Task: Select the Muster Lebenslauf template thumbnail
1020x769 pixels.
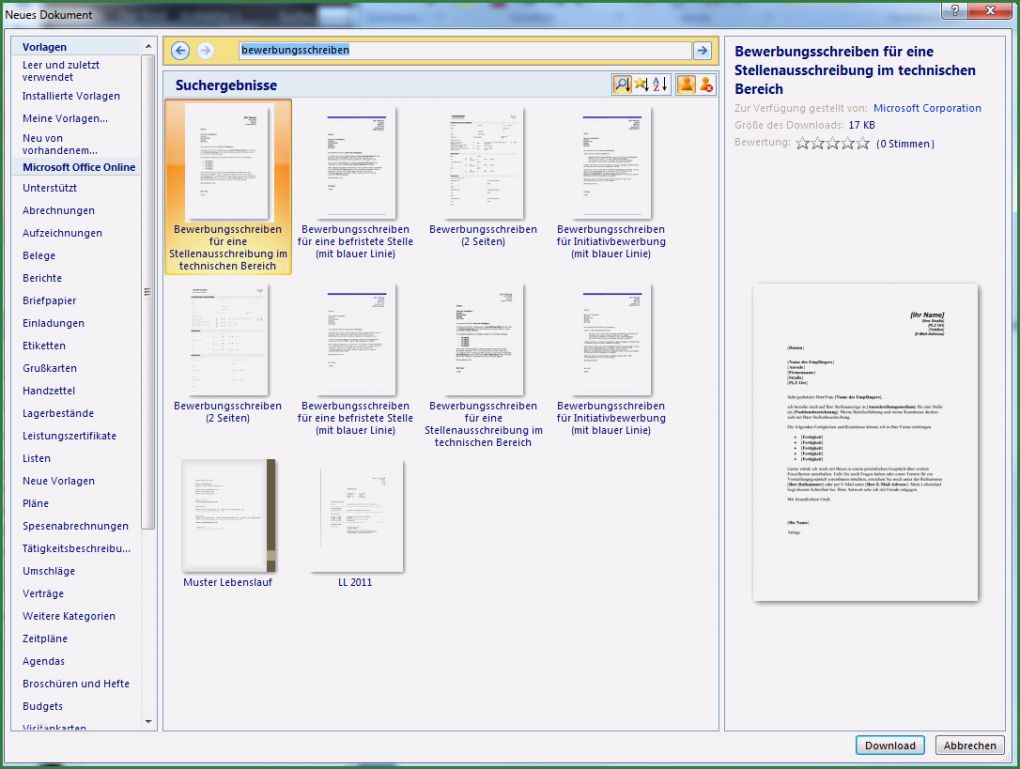Action: point(228,516)
